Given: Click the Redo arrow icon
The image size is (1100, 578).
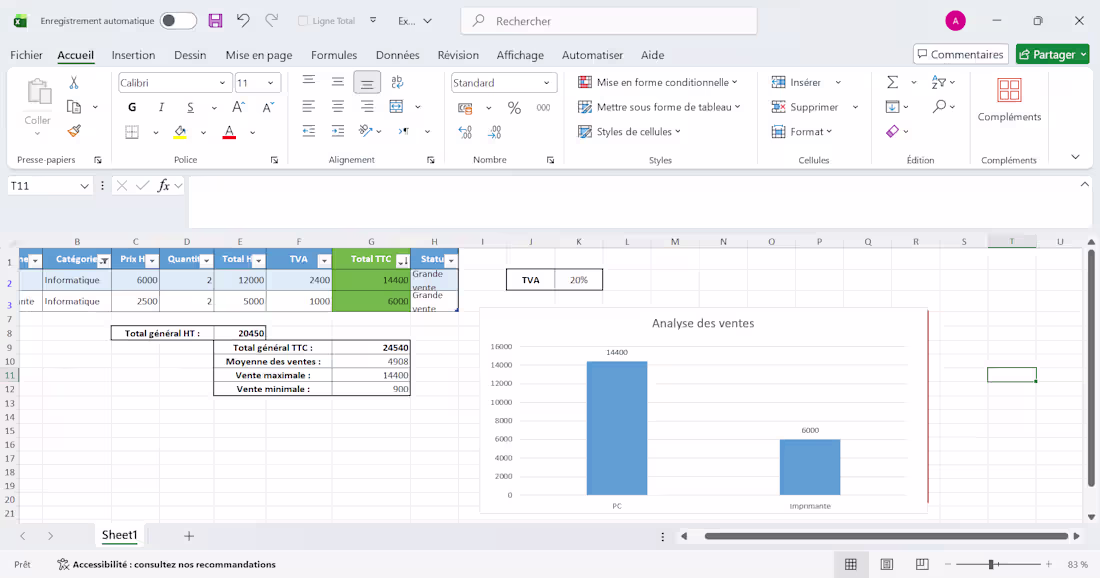Looking at the screenshot, I should 271,20.
